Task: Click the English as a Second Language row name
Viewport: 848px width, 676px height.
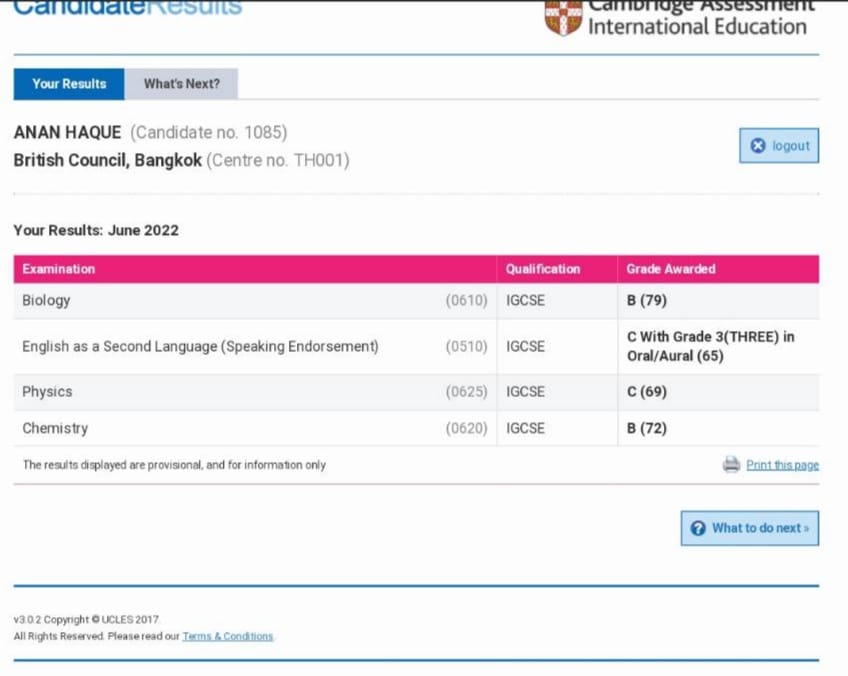Action: 200,347
